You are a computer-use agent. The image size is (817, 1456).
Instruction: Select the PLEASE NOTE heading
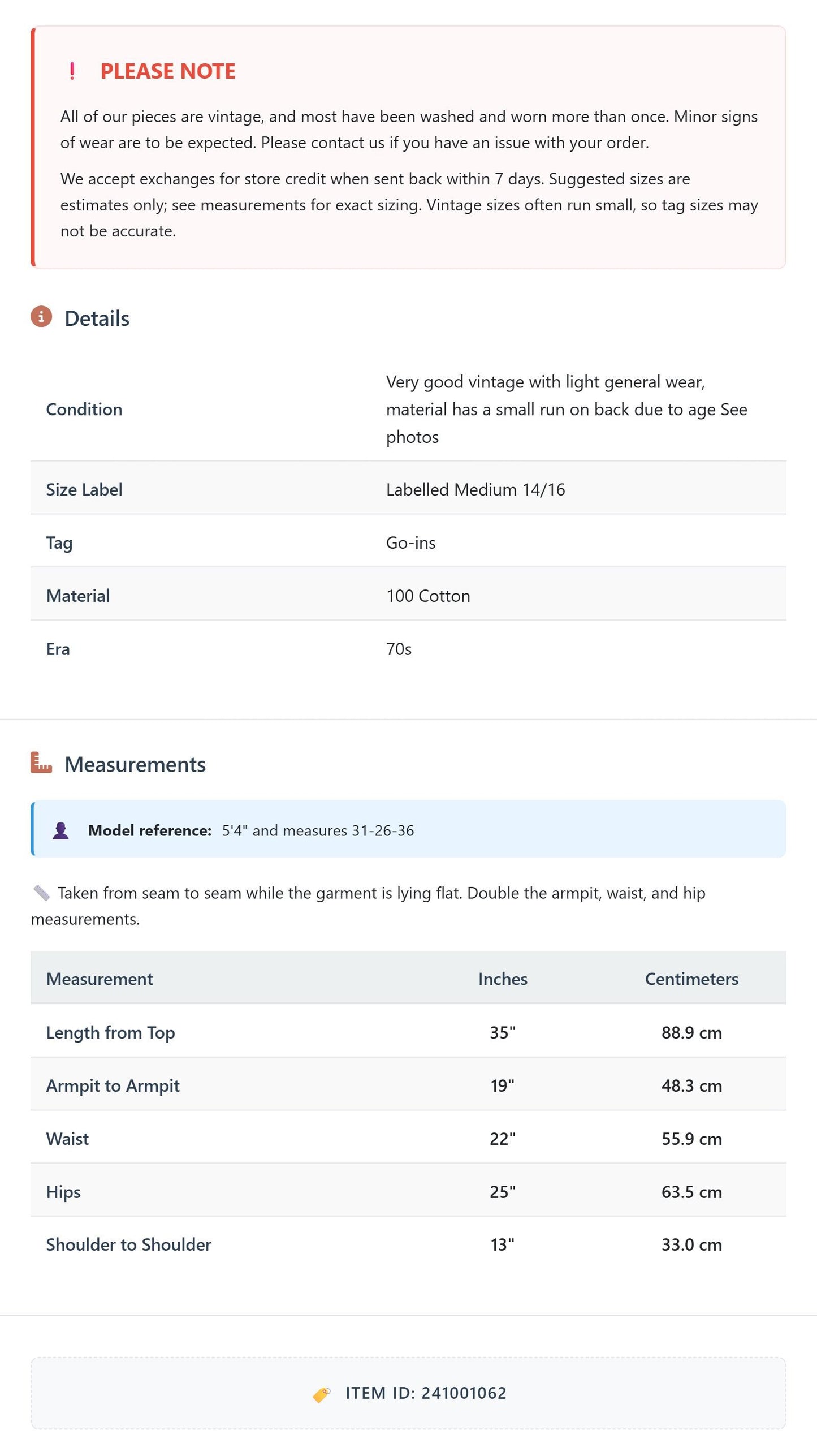168,71
